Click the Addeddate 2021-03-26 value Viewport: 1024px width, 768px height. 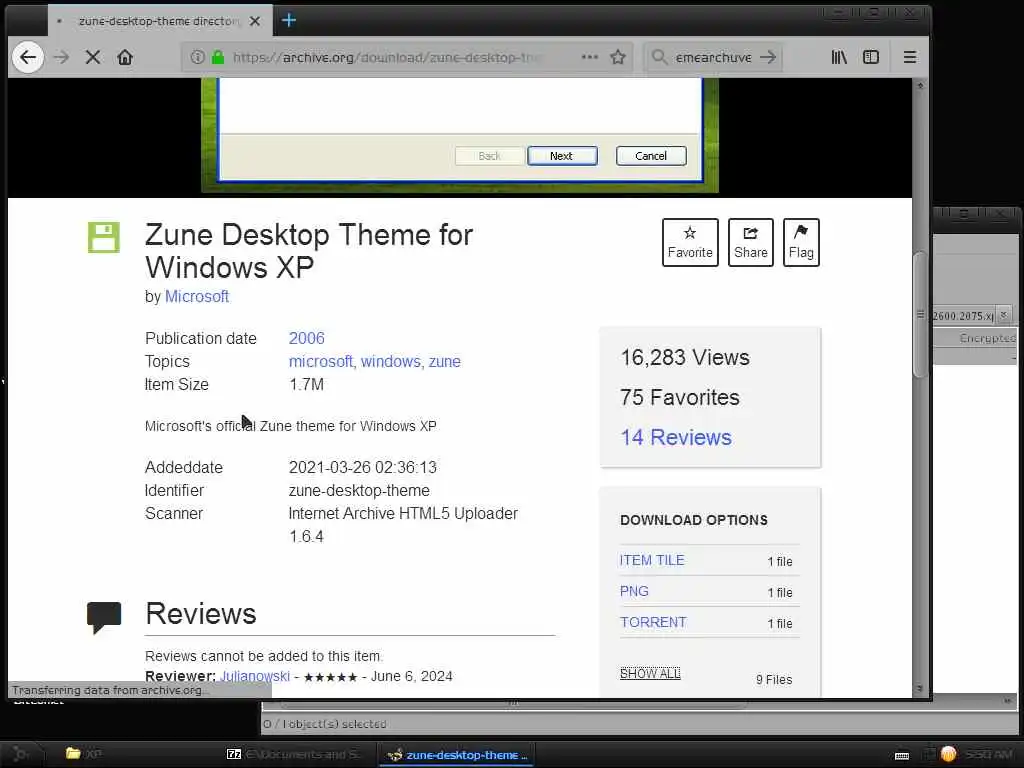coord(362,468)
